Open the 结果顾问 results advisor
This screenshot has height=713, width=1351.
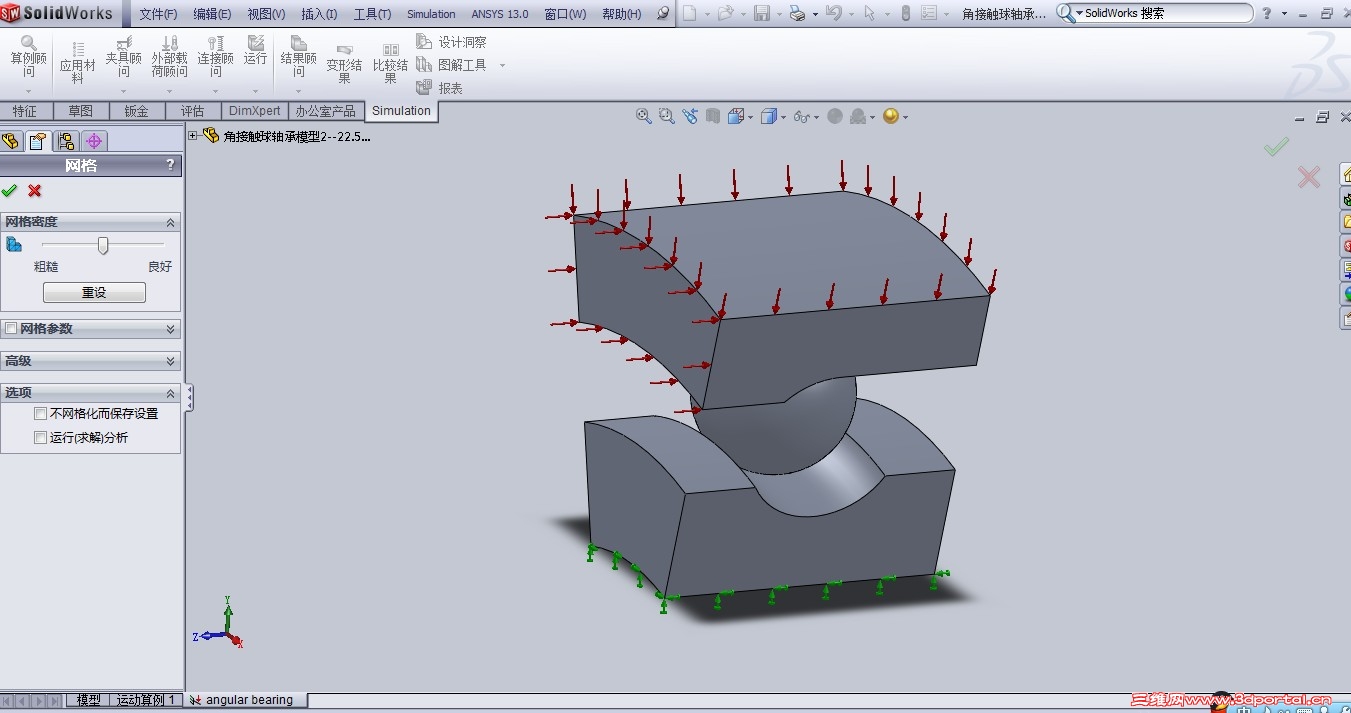[x=298, y=58]
